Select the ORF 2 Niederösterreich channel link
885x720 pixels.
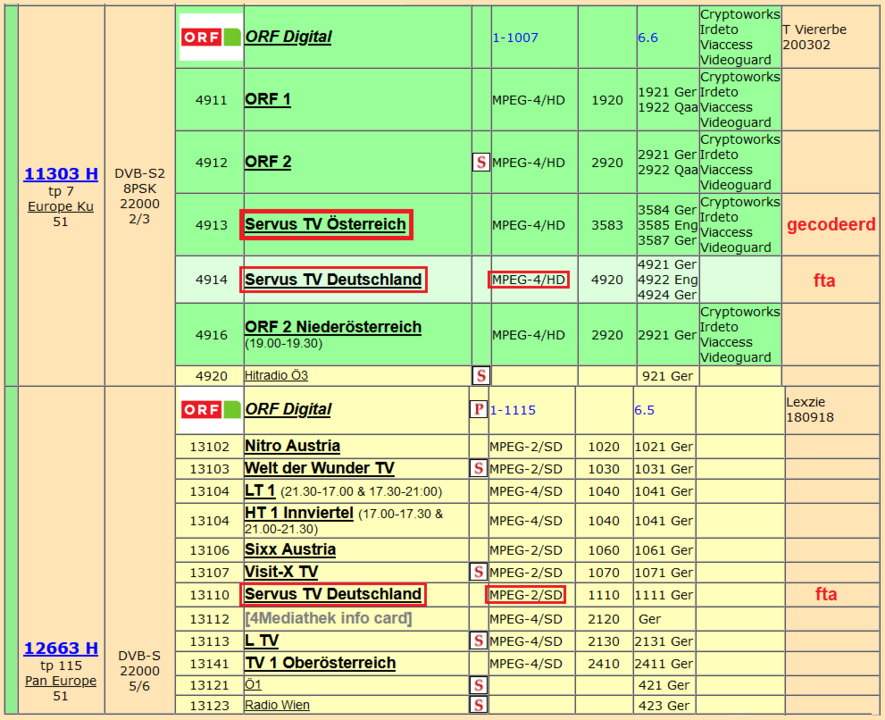[333, 327]
